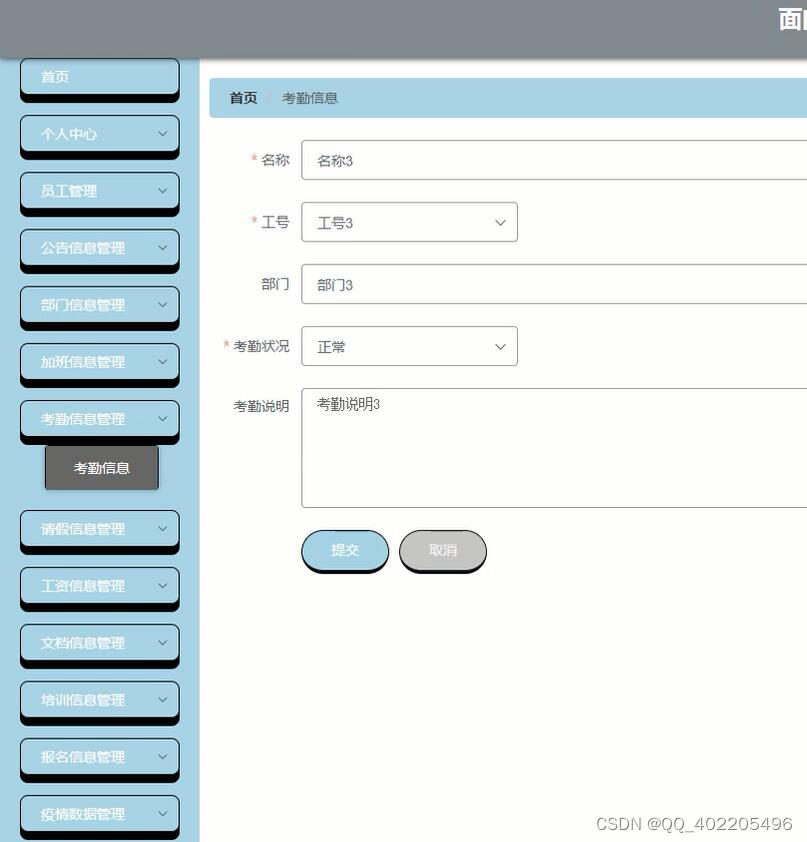Expand the 请假信息管理 sidebar section
807x842 pixels.
point(99,528)
